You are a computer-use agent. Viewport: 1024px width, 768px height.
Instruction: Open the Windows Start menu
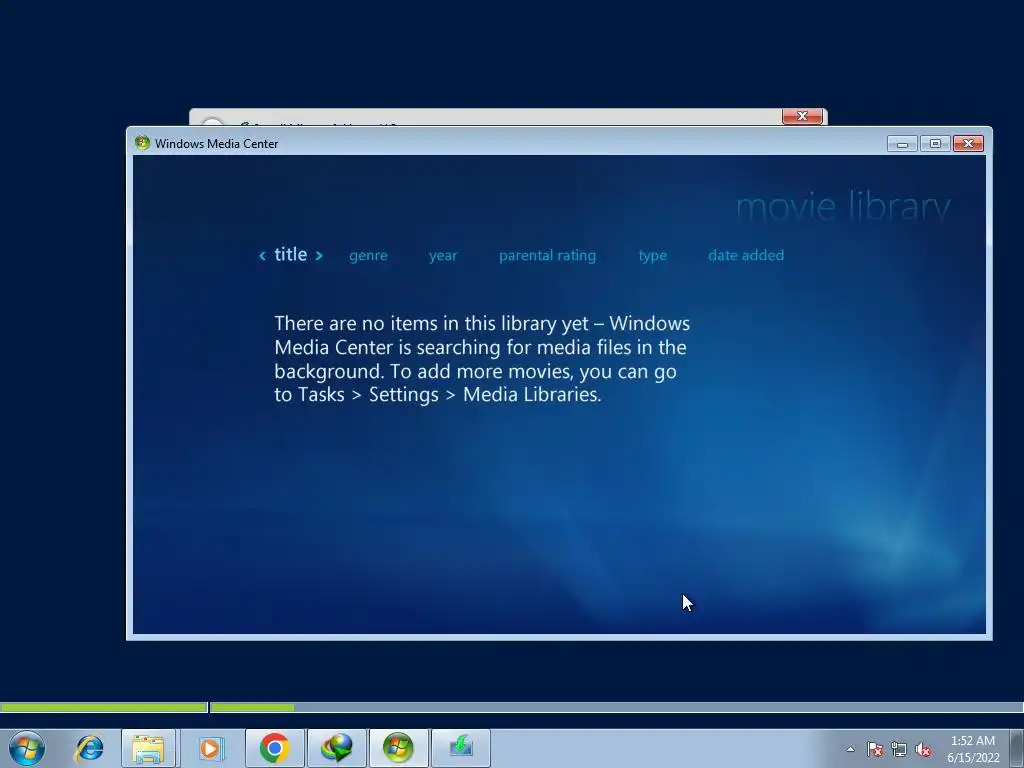click(x=27, y=748)
